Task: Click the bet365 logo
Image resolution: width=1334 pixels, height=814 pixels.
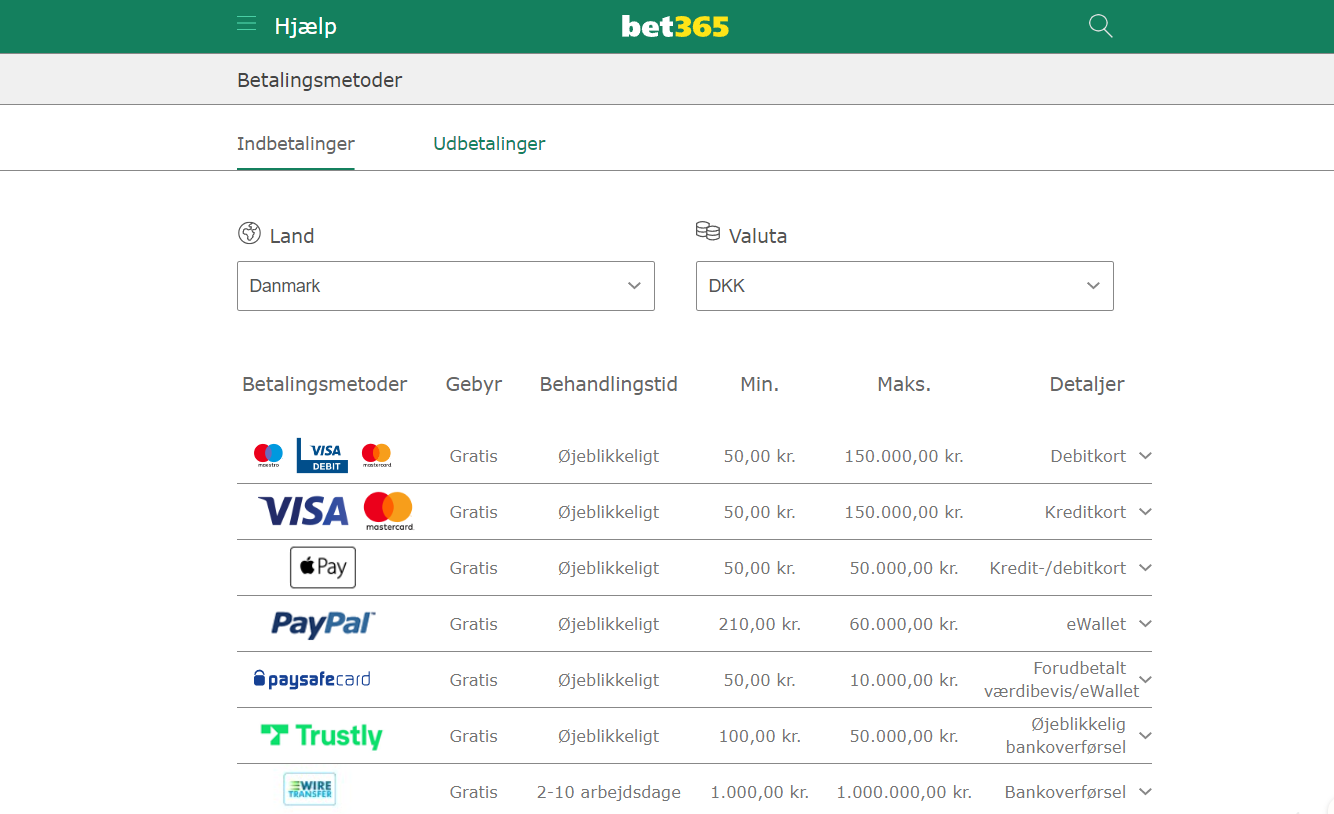Action: 675,26
